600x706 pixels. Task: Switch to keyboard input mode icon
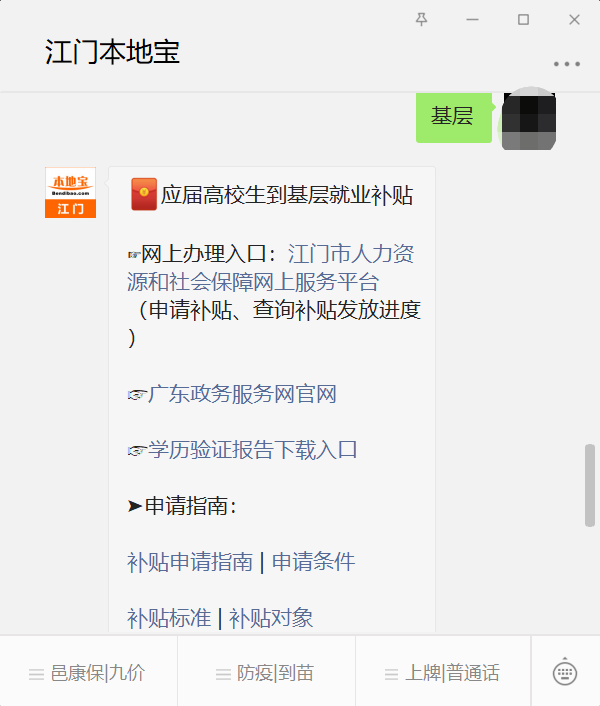pyautogui.click(x=565, y=673)
